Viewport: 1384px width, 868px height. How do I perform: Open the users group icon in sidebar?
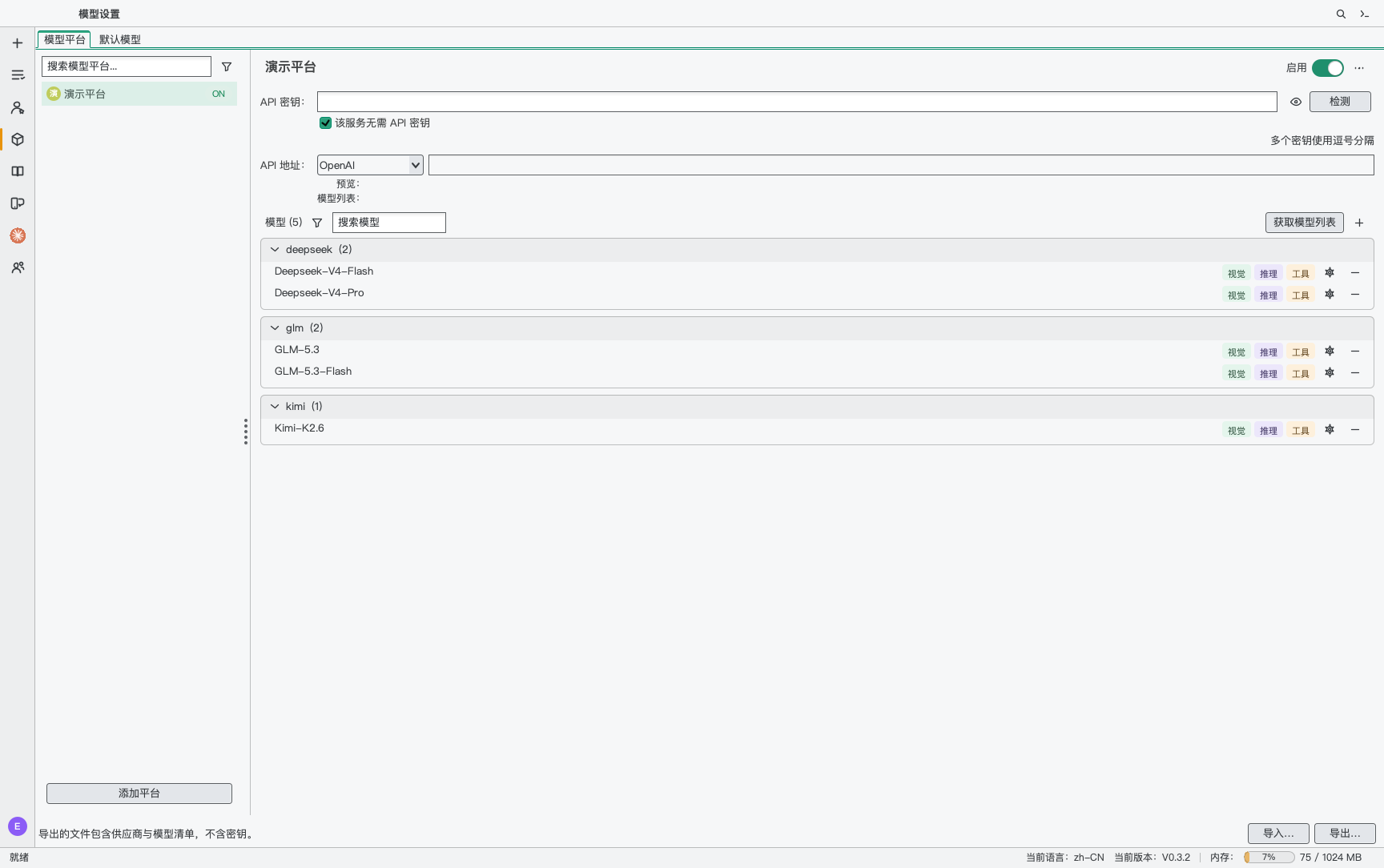(x=18, y=267)
